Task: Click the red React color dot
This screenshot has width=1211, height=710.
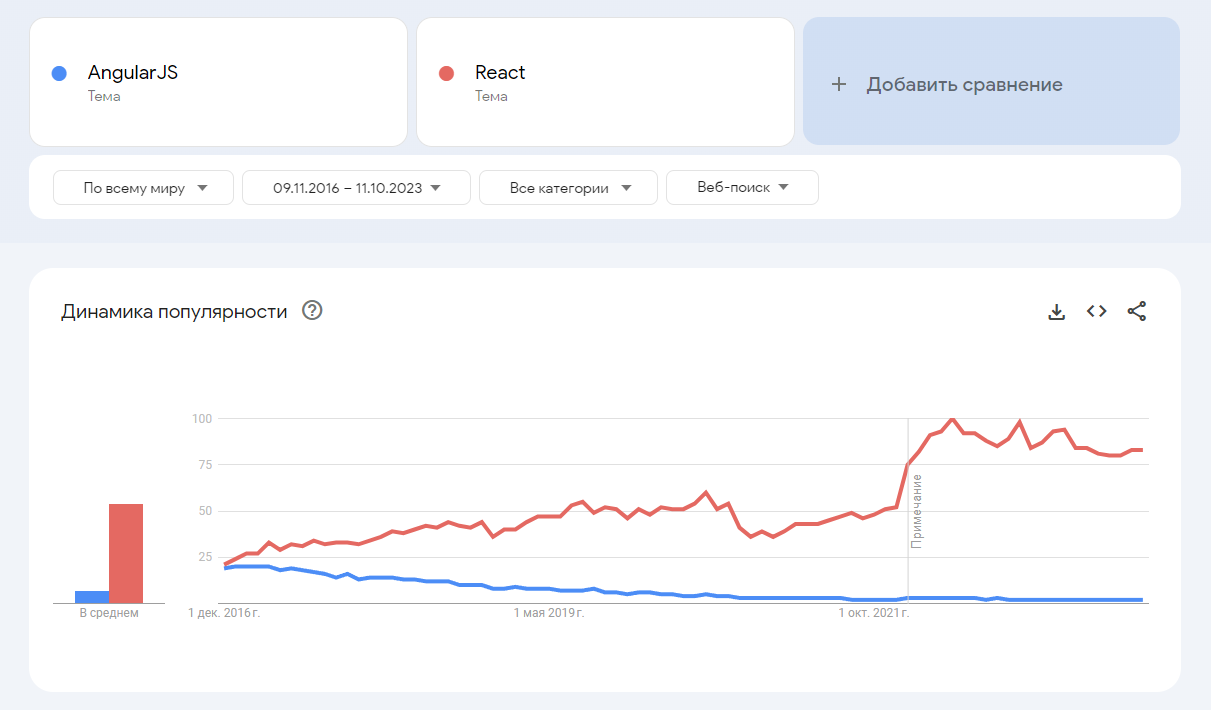Action: (447, 73)
